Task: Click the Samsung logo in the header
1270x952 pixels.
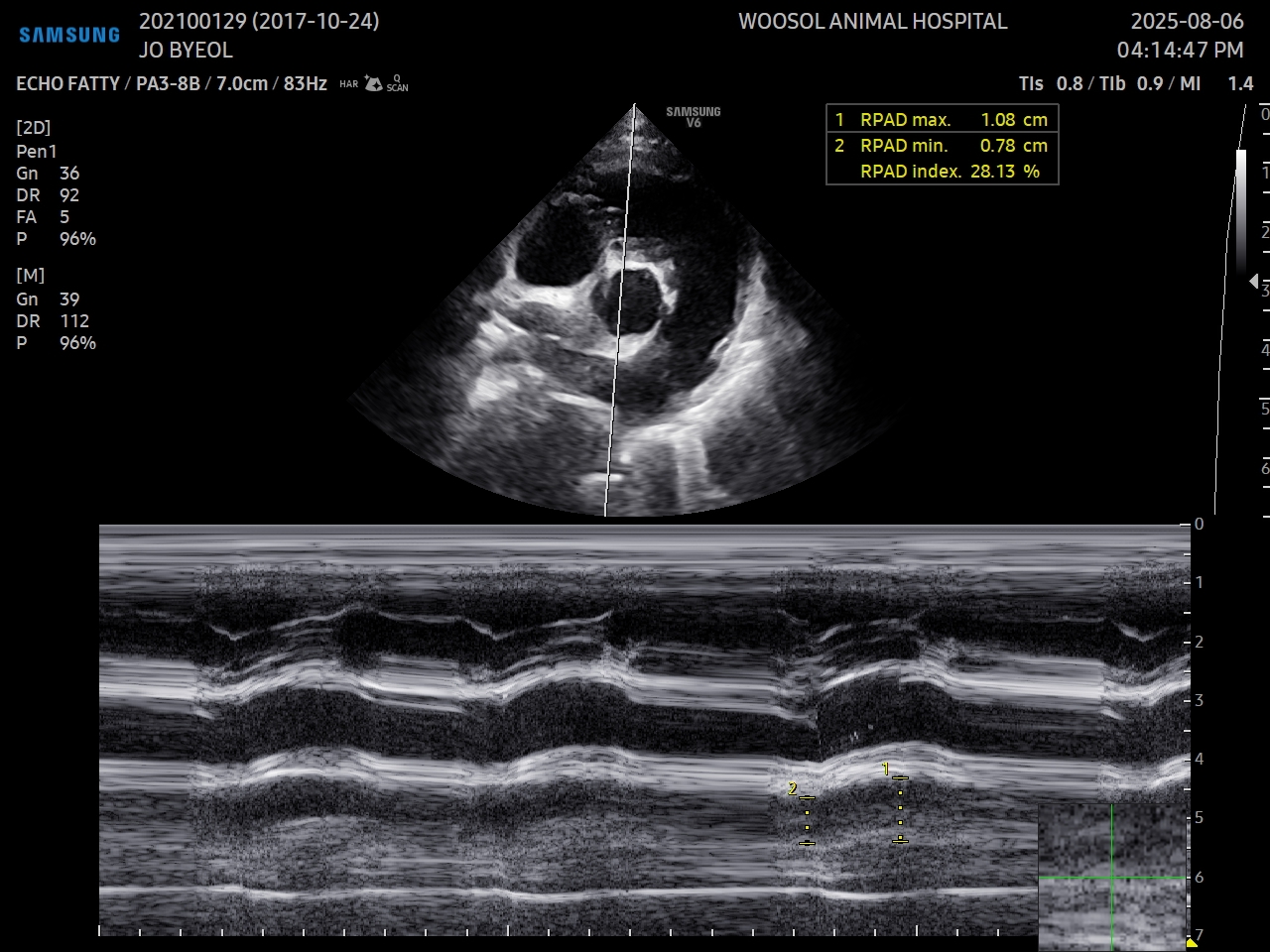Action: pyautogui.click(x=69, y=36)
